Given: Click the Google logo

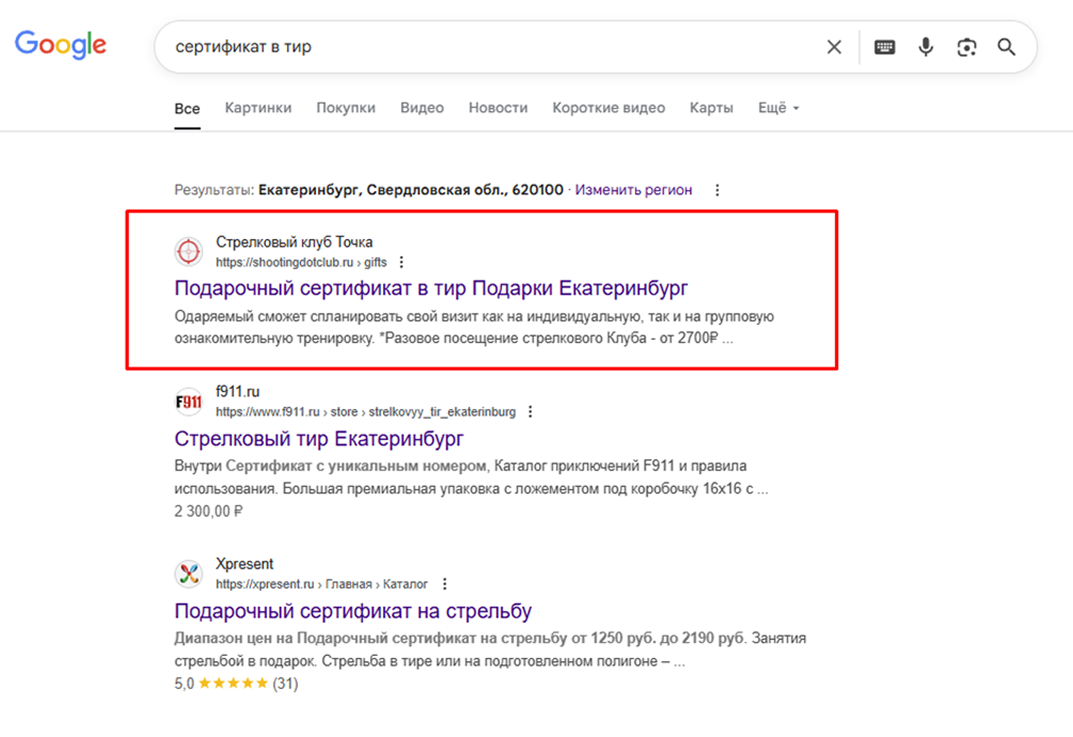Looking at the screenshot, I should pos(60,45).
